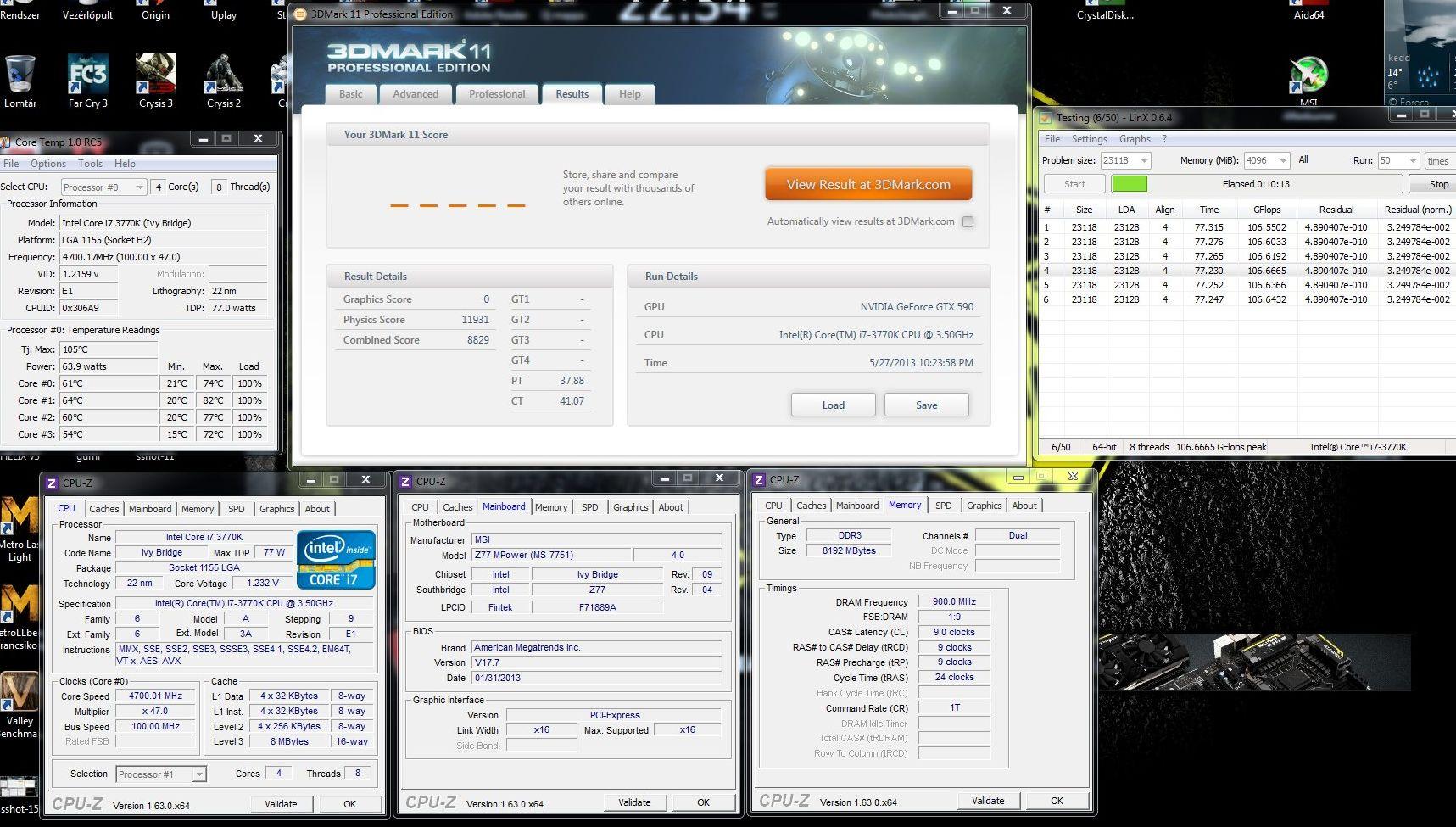
Task: Open the LinX Run count dropdown
Action: (x=1398, y=160)
